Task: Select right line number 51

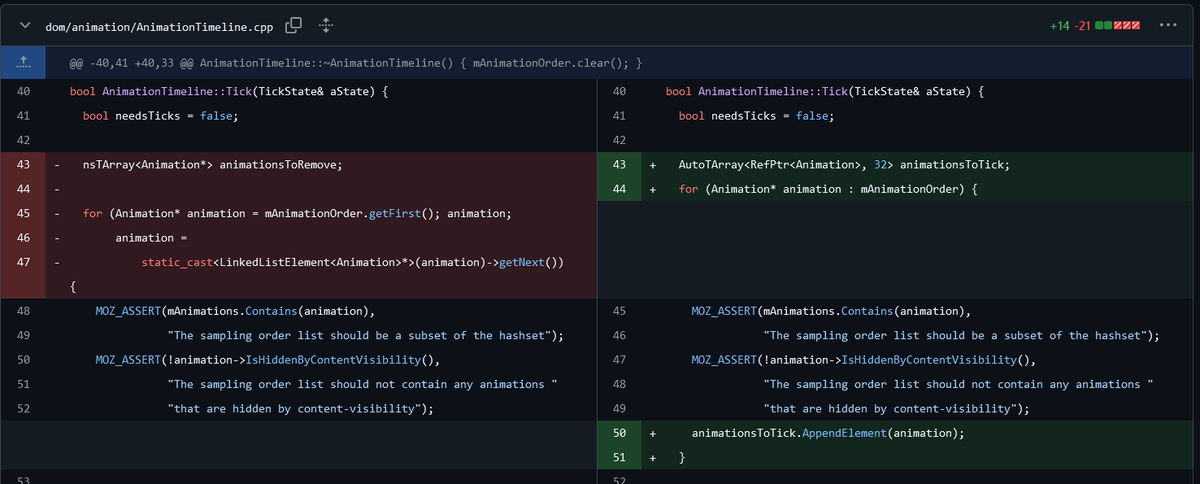Action: point(619,458)
